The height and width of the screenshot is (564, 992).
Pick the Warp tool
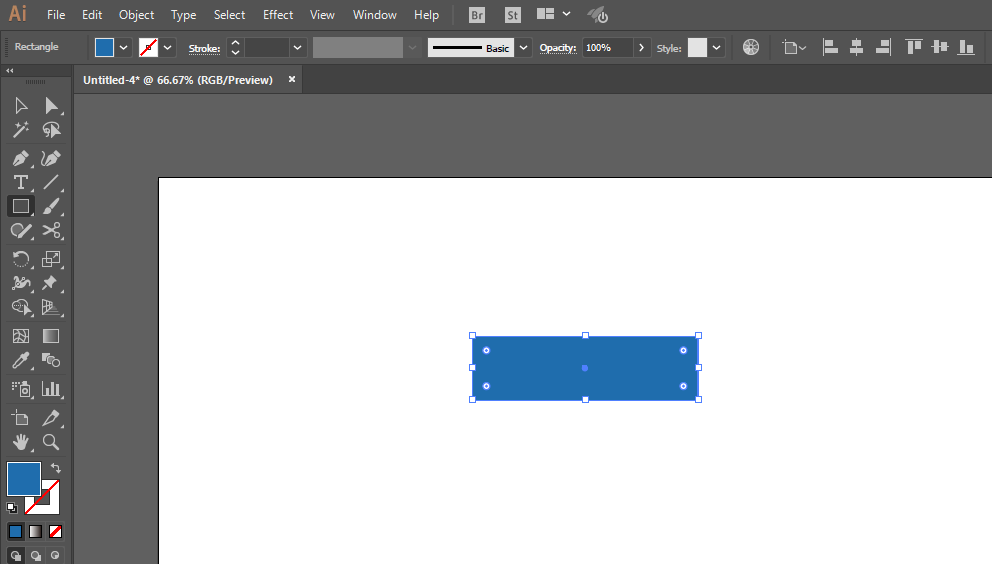21,283
